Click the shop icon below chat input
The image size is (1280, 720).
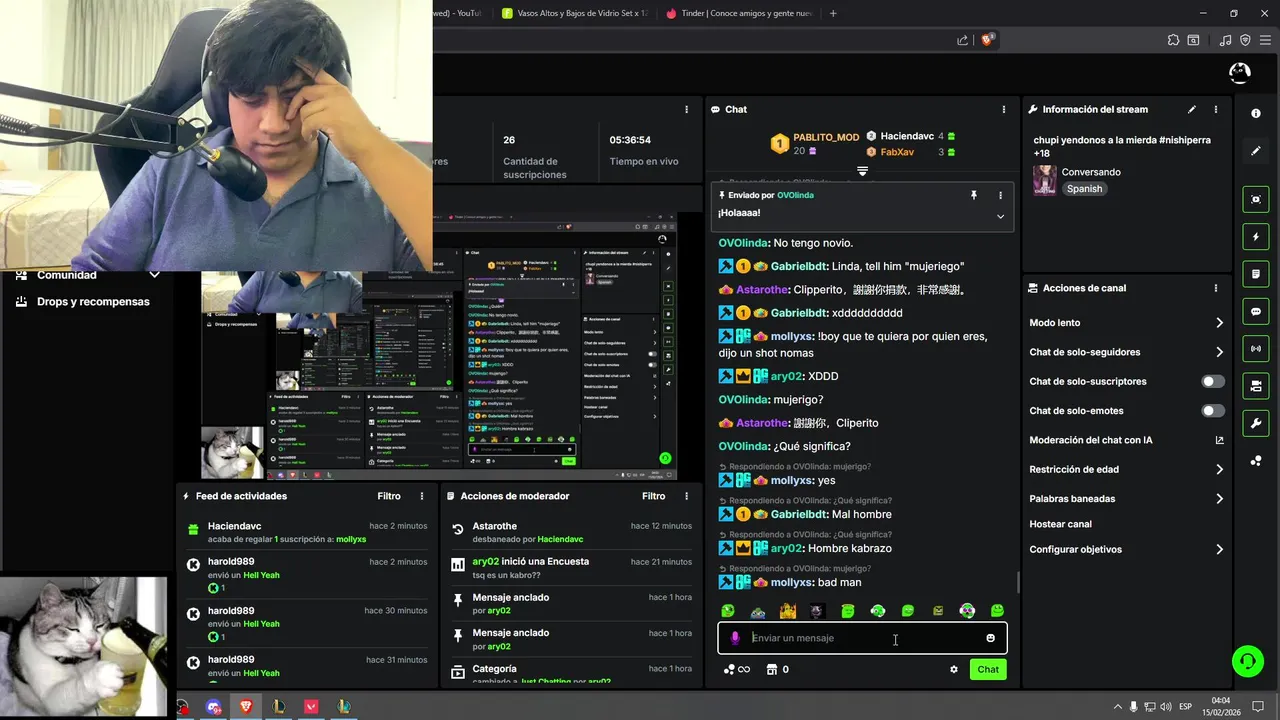click(x=771, y=669)
